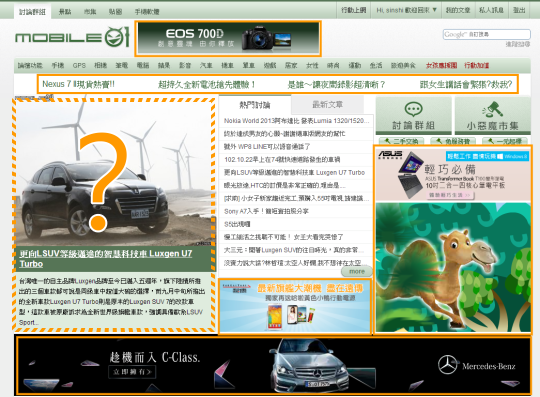Open the 大三元 Luxgen SUV thread

point(294,250)
